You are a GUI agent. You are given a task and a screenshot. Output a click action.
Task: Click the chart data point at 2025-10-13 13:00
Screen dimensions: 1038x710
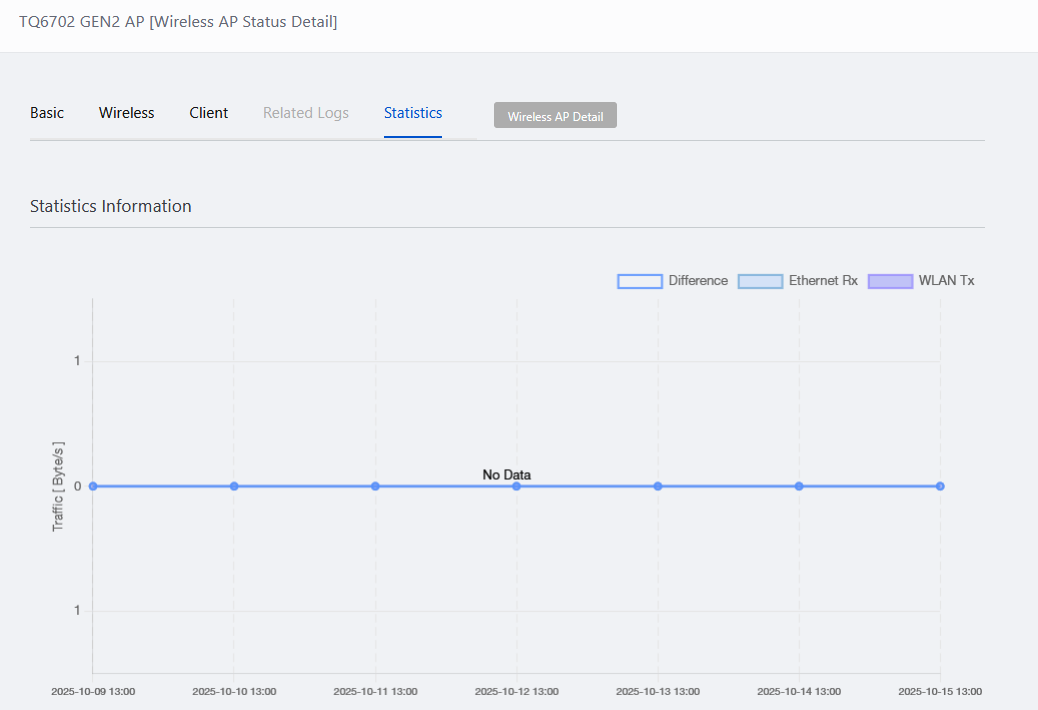click(x=658, y=486)
